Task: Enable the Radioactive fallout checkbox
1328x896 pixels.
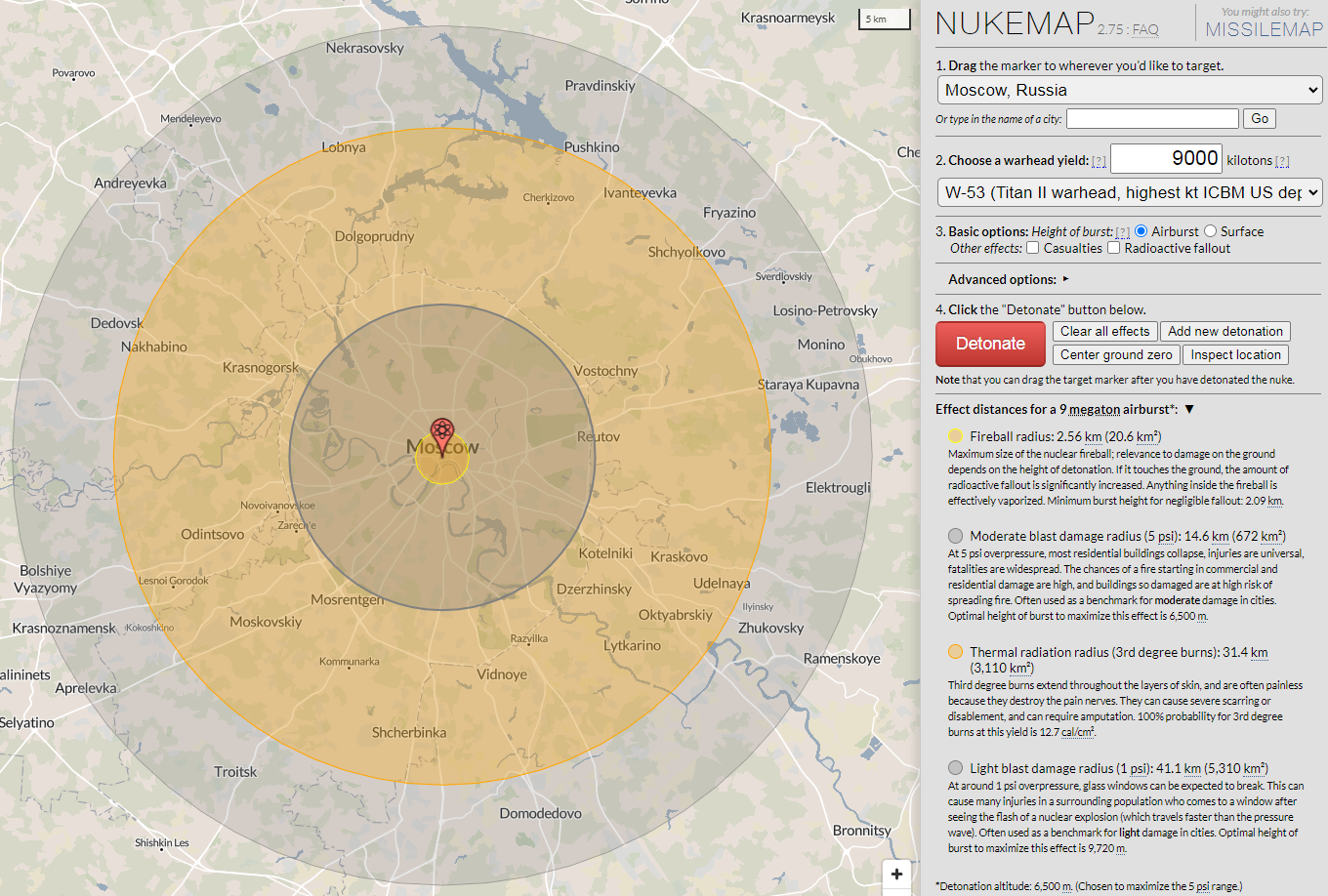Action: click(x=1113, y=248)
